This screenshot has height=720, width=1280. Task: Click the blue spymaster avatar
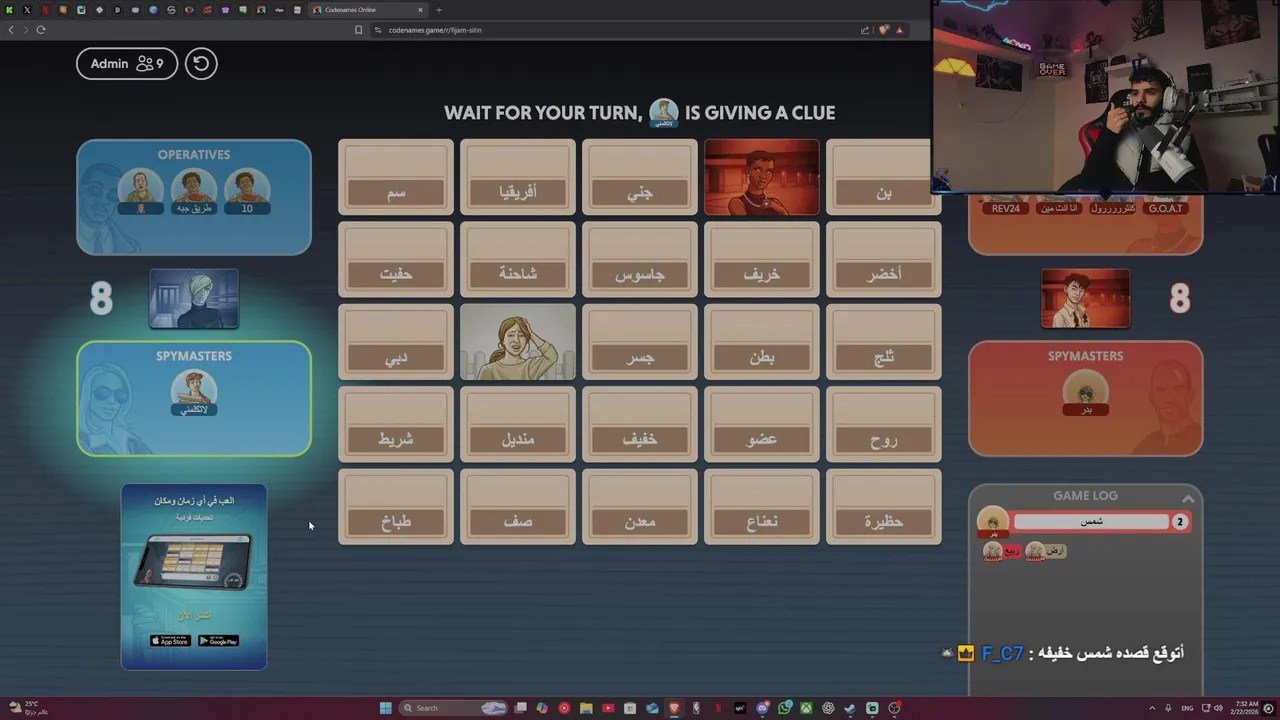point(194,393)
